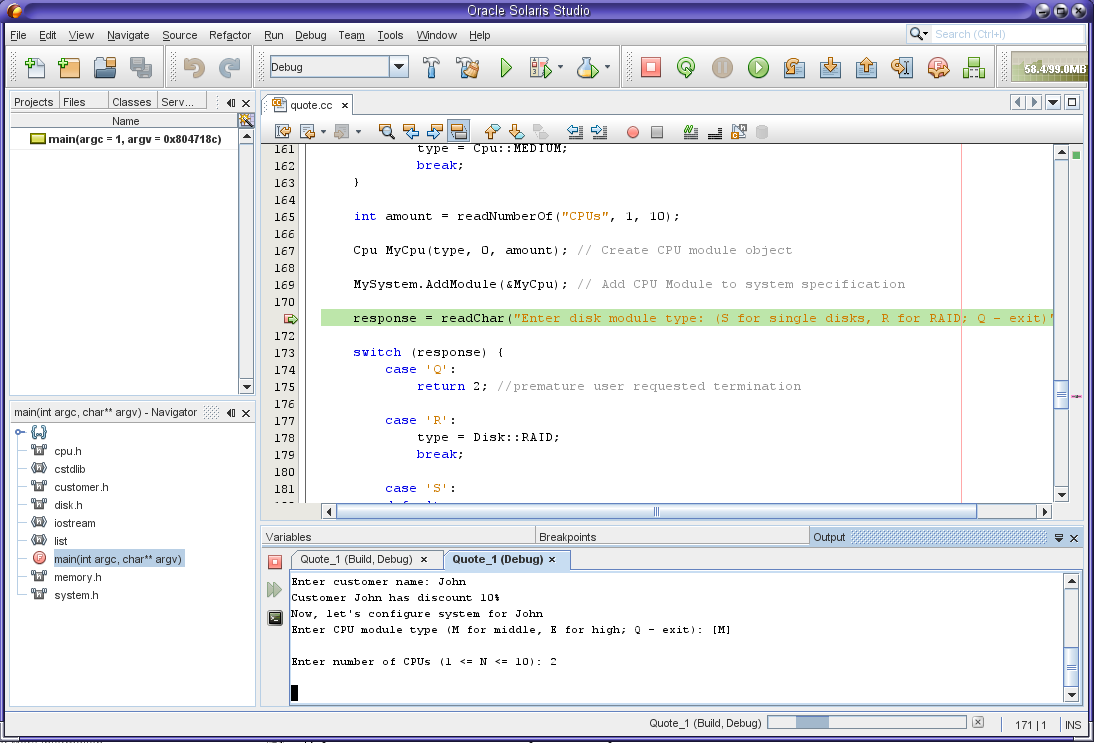Open the Breakpoints panel
This screenshot has width=1094, height=743.
tap(568, 537)
